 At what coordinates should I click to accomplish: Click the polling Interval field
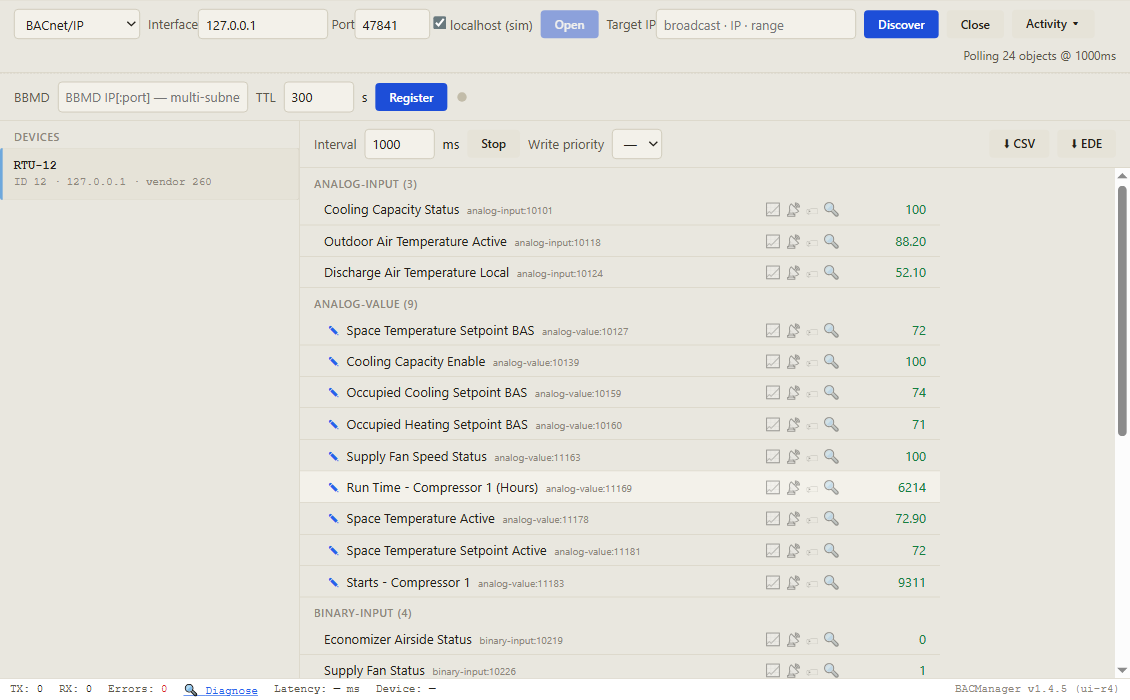[399, 144]
